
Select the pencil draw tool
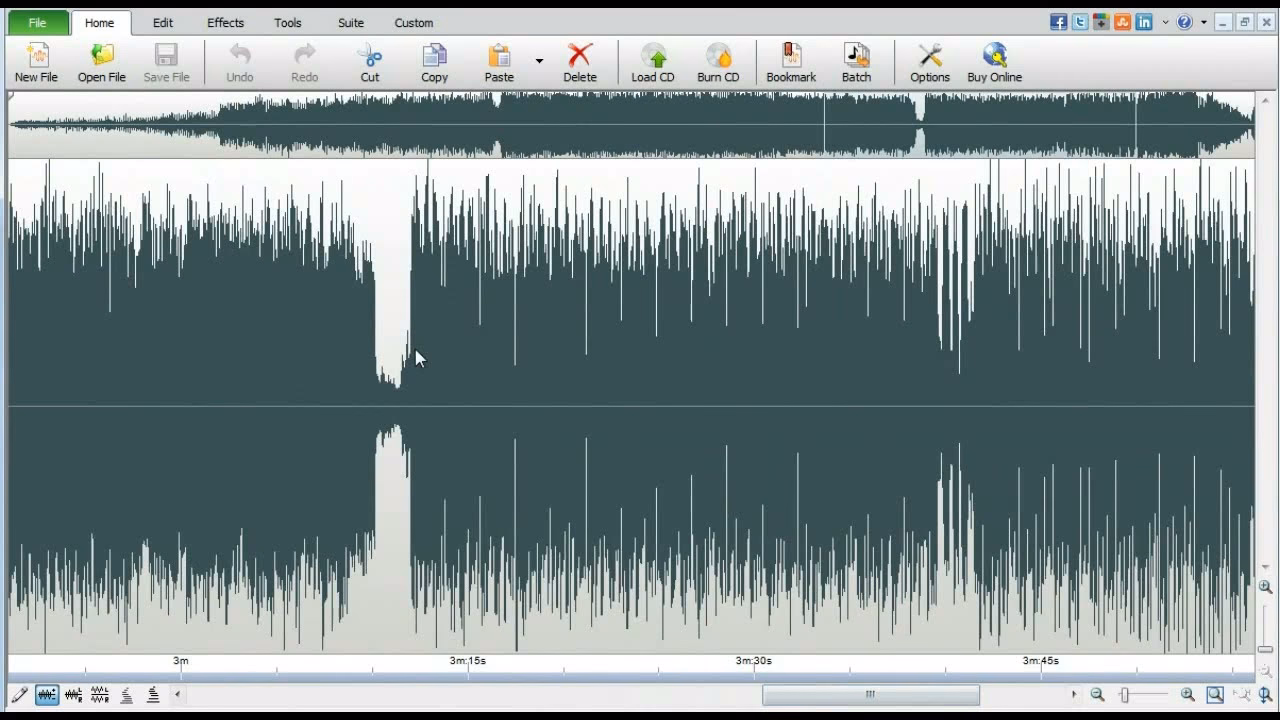(20, 694)
